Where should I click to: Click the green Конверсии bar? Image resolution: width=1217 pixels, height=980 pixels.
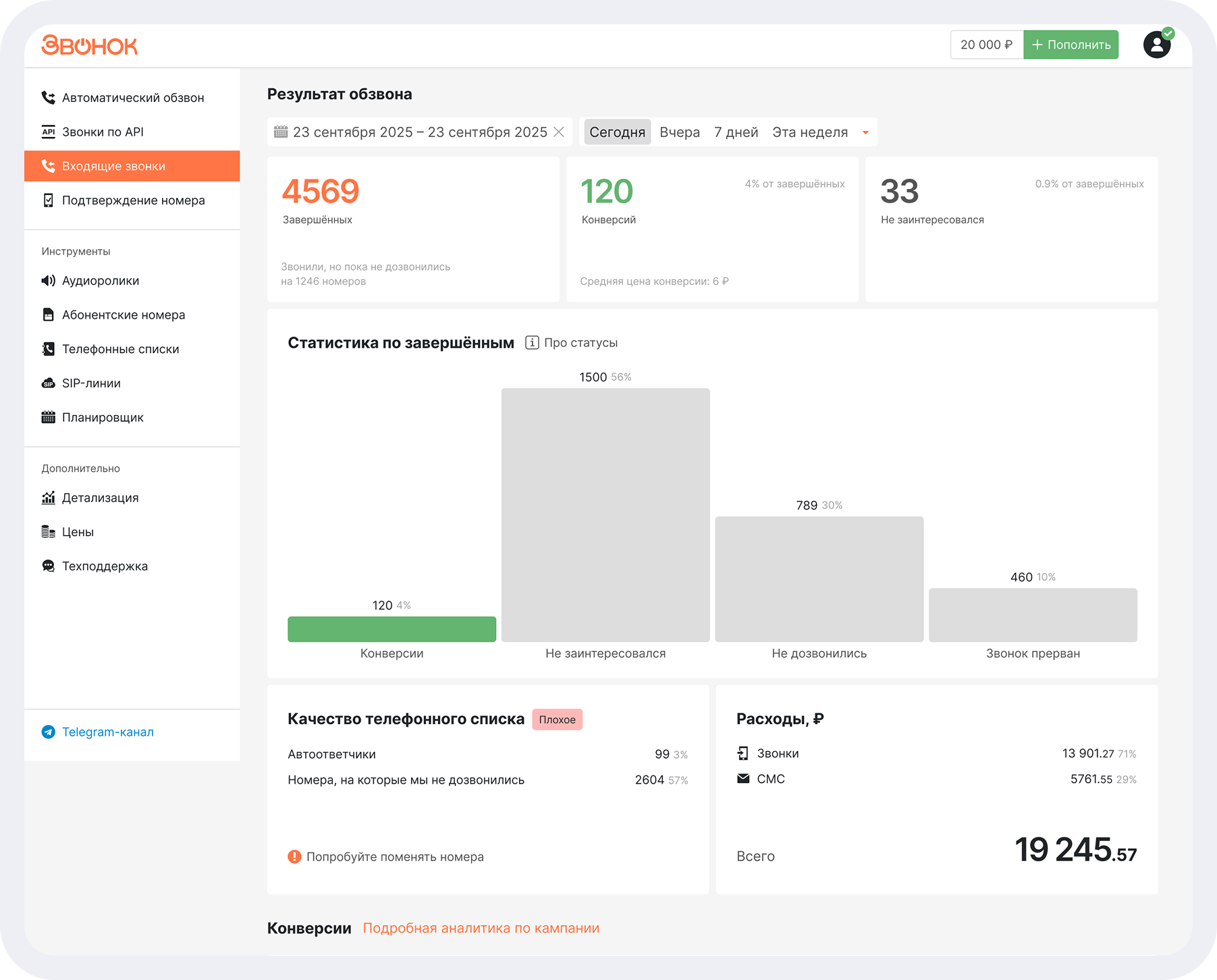tap(391, 629)
